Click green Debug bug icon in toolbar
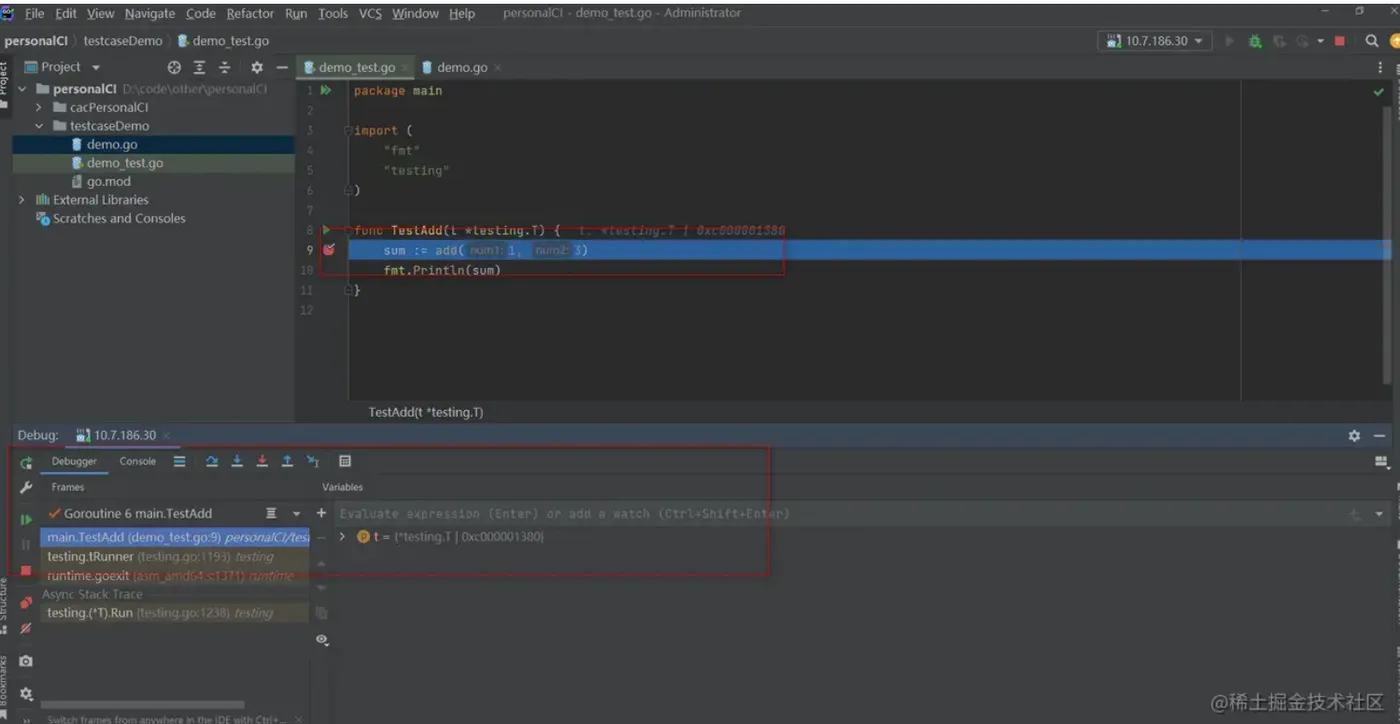 (1255, 41)
